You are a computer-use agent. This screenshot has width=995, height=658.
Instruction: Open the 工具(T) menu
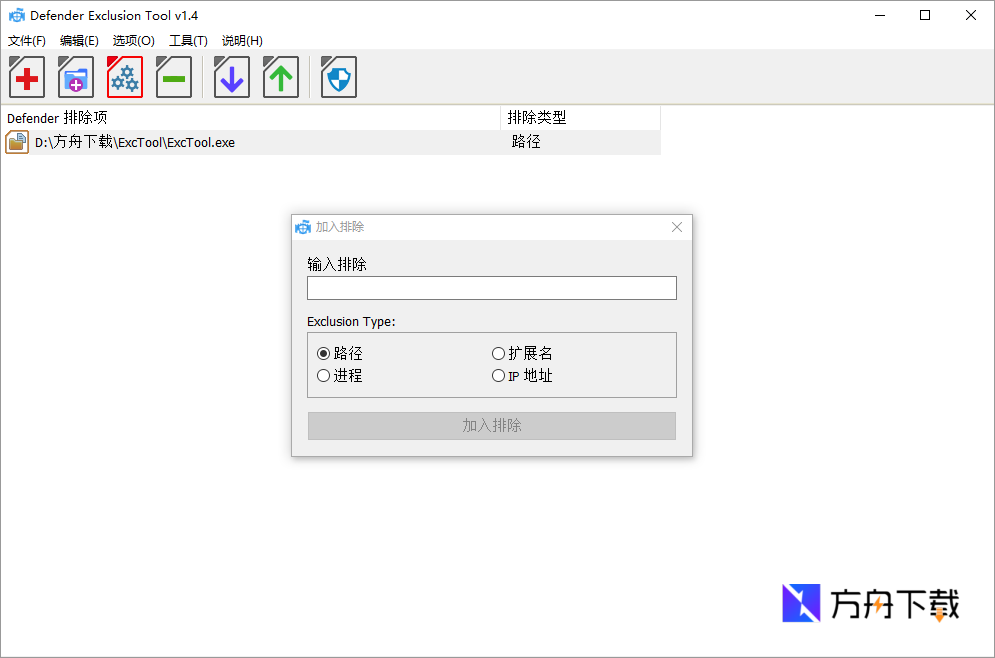(188, 41)
